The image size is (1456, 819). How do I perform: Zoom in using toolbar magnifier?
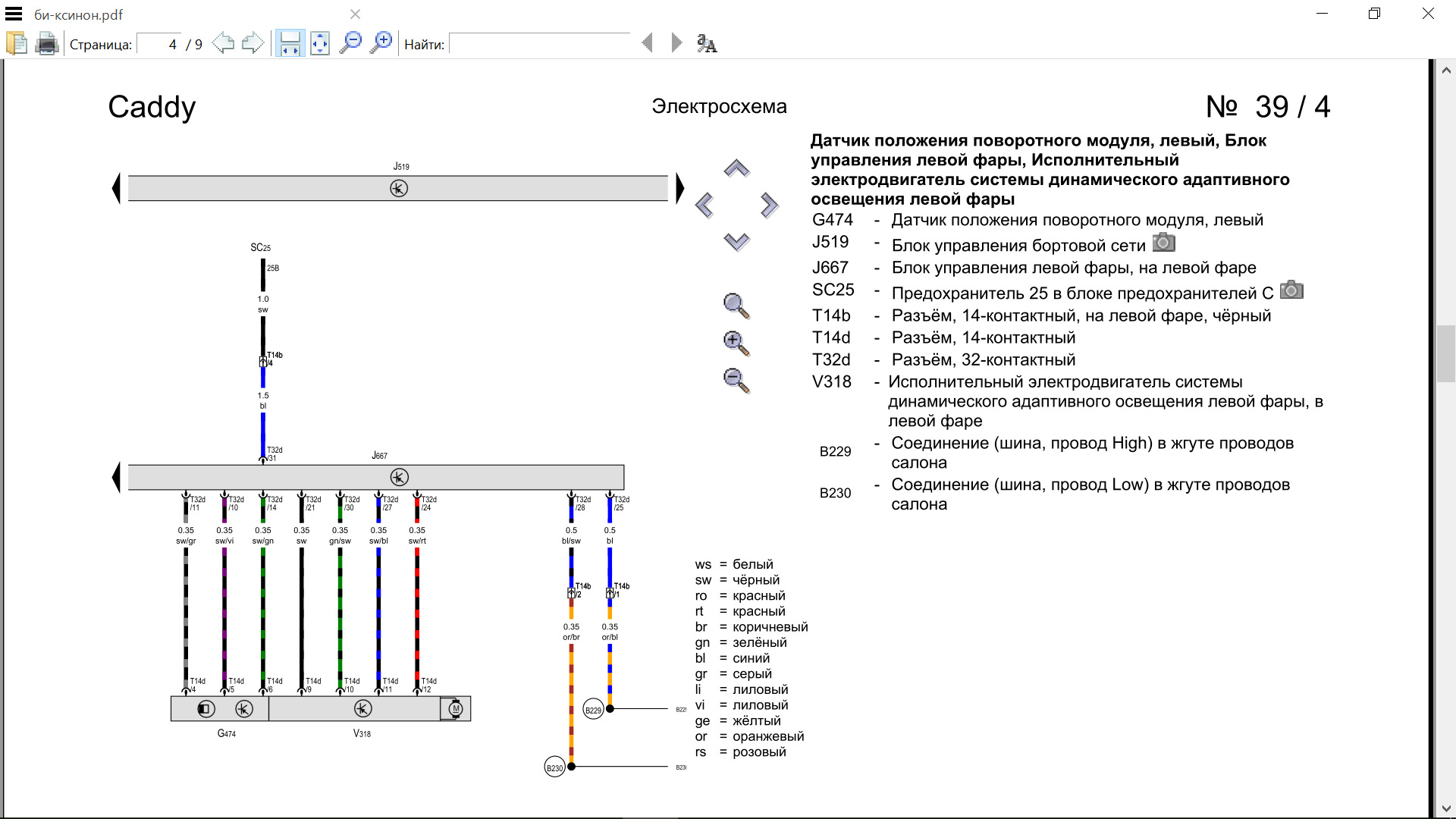click(381, 43)
